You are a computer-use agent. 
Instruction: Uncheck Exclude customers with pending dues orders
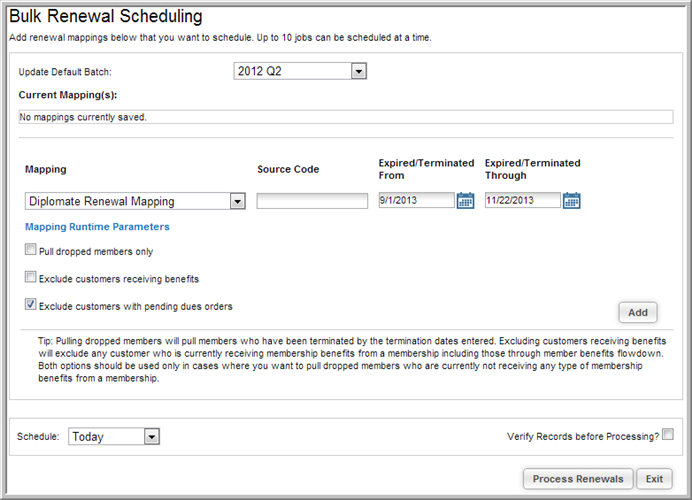coord(30,305)
